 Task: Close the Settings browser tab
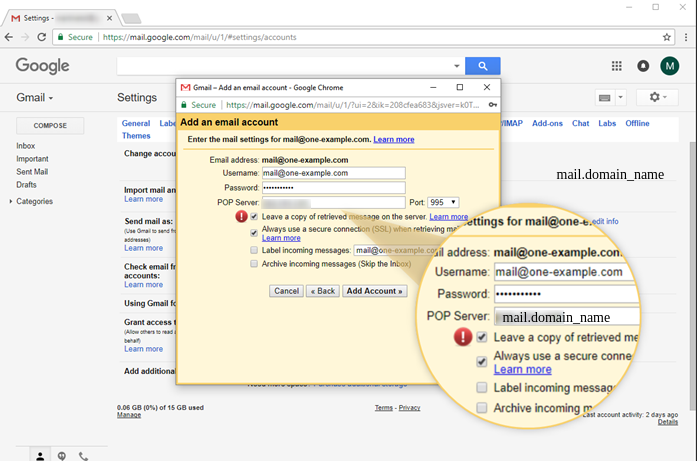[x=109, y=18]
